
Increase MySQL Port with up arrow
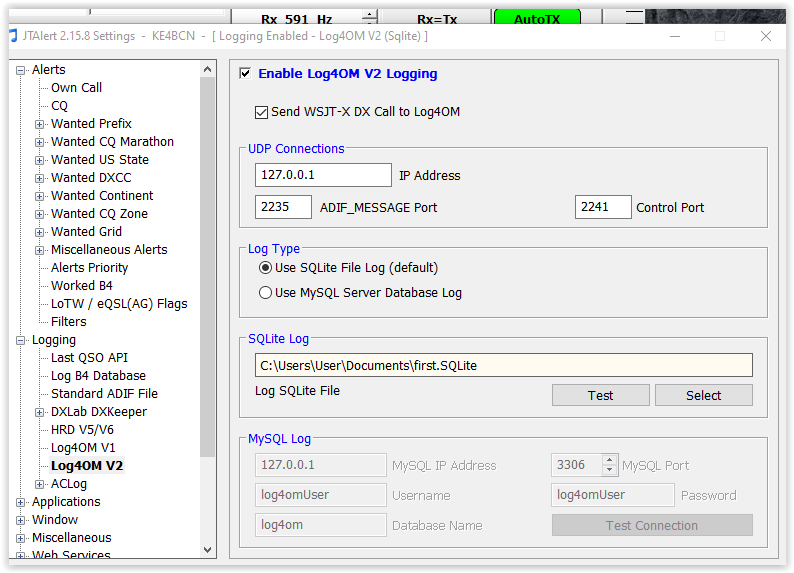click(610, 460)
